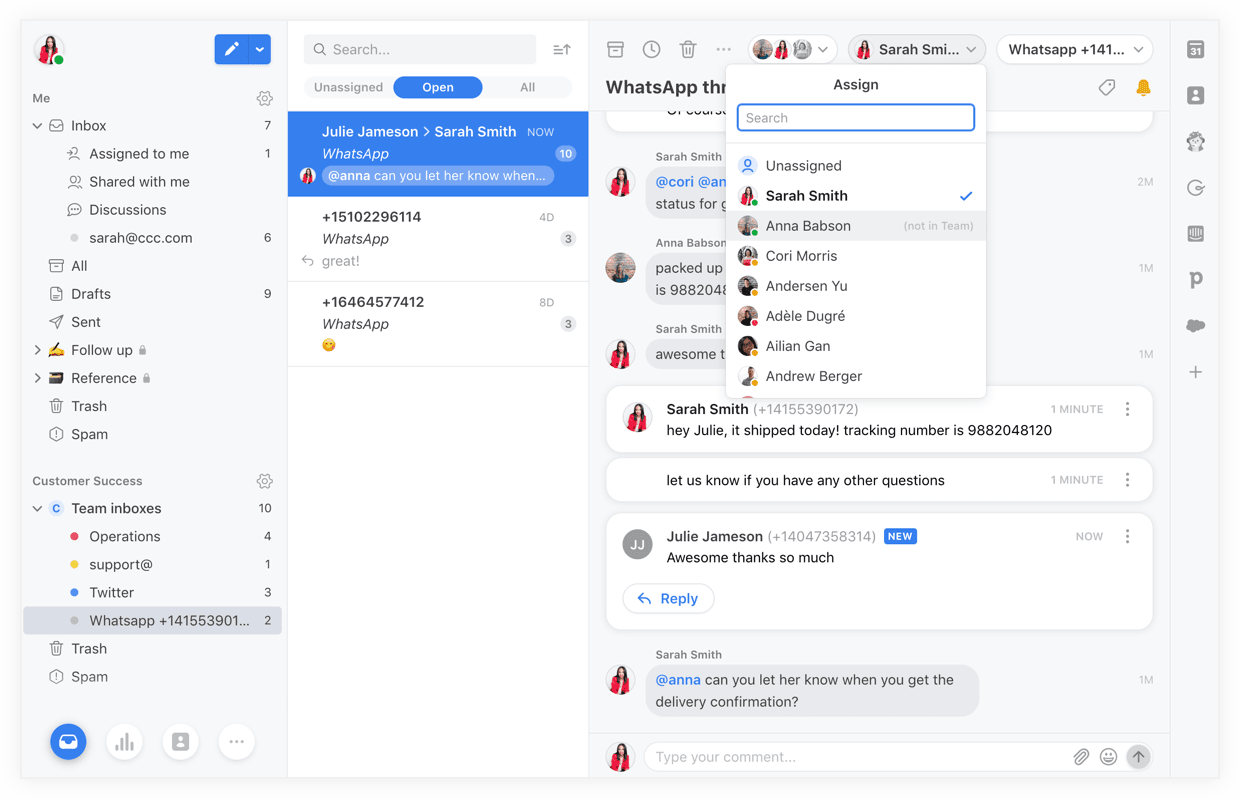Snooze the conversation with the clock icon
The width and height of the screenshot is (1240, 800).
point(651,49)
